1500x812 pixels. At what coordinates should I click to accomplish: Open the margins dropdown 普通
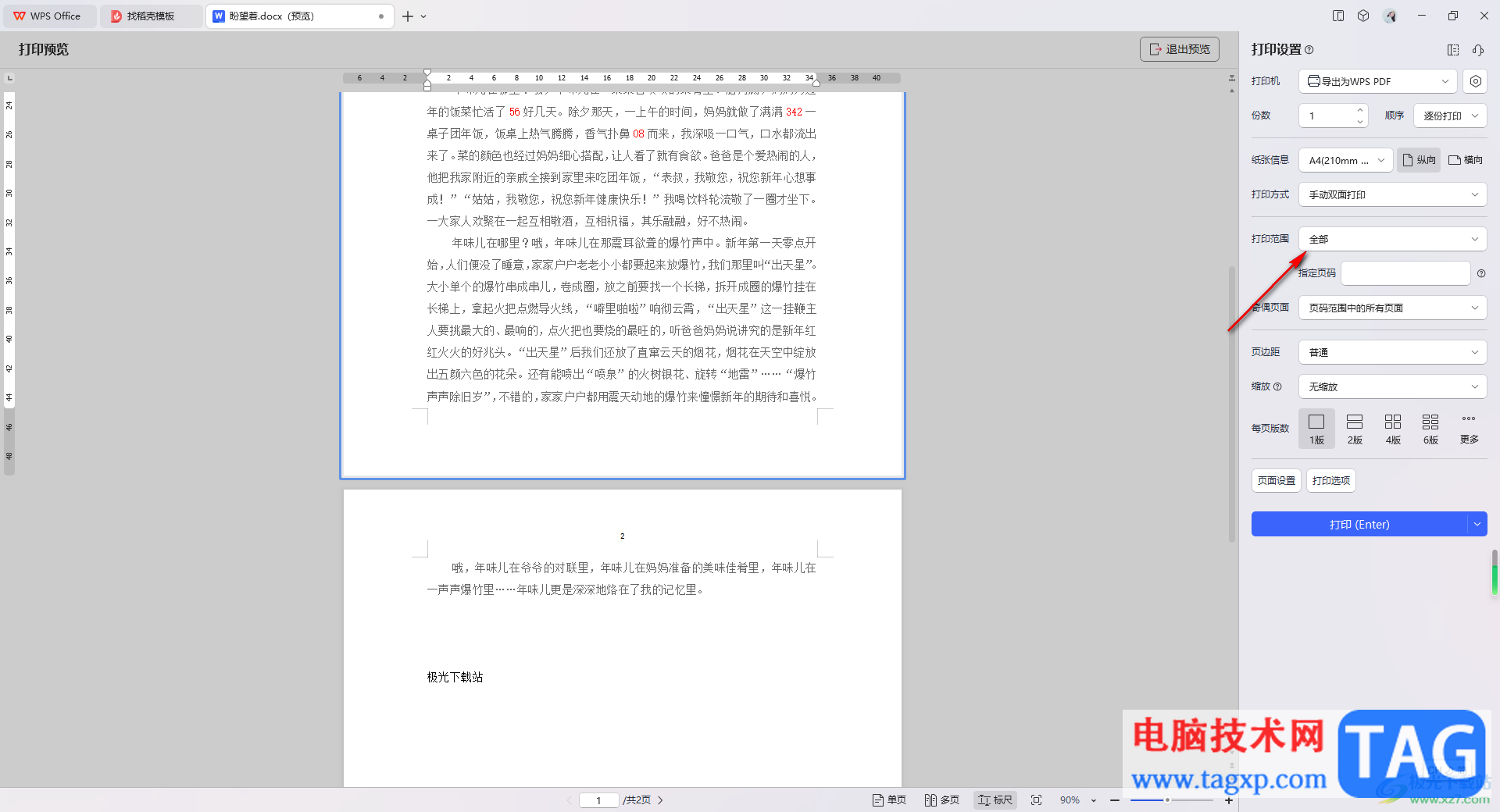tap(1393, 352)
